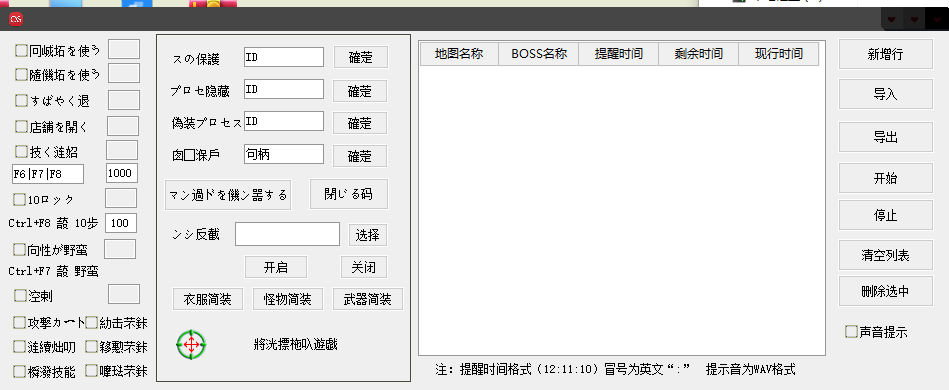Click 確定 next to 偽装プロセス
The width and height of the screenshot is (949, 390).
(x=360, y=123)
